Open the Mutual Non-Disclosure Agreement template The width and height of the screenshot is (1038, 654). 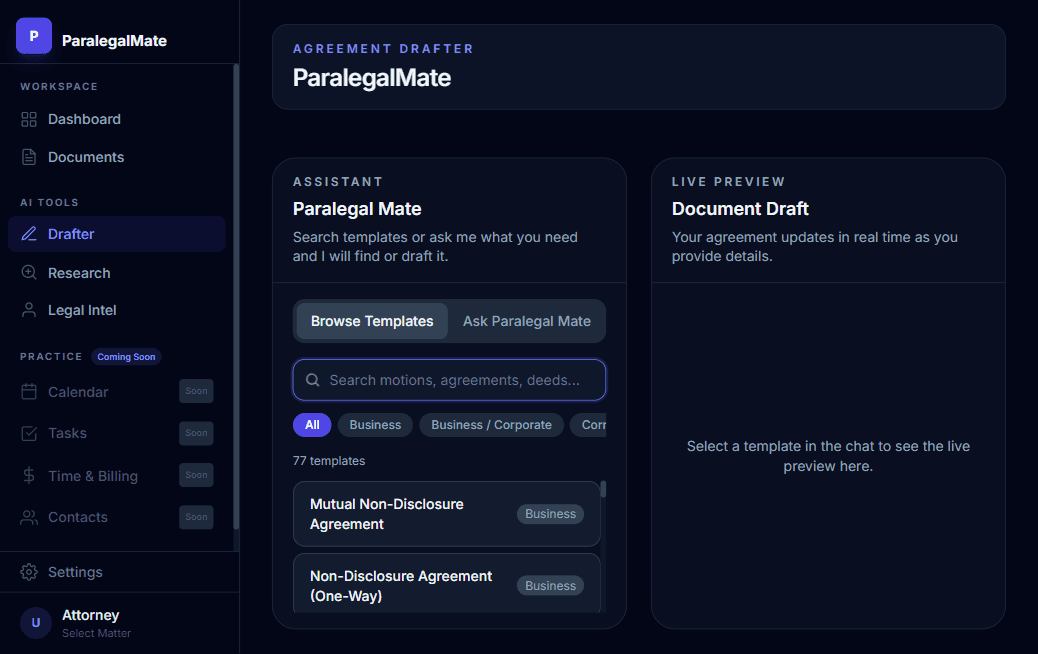click(x=446, y=513)
